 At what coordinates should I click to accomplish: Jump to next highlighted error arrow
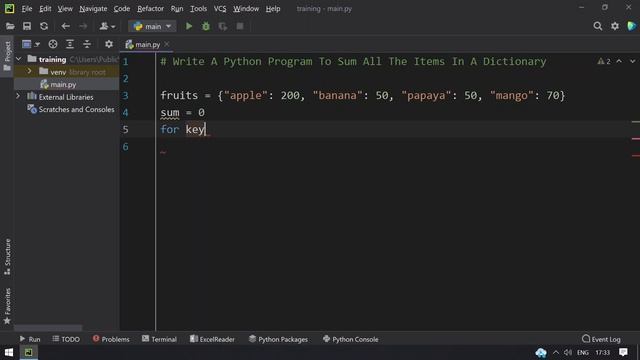pyautogui.click(x=632, y=62)
